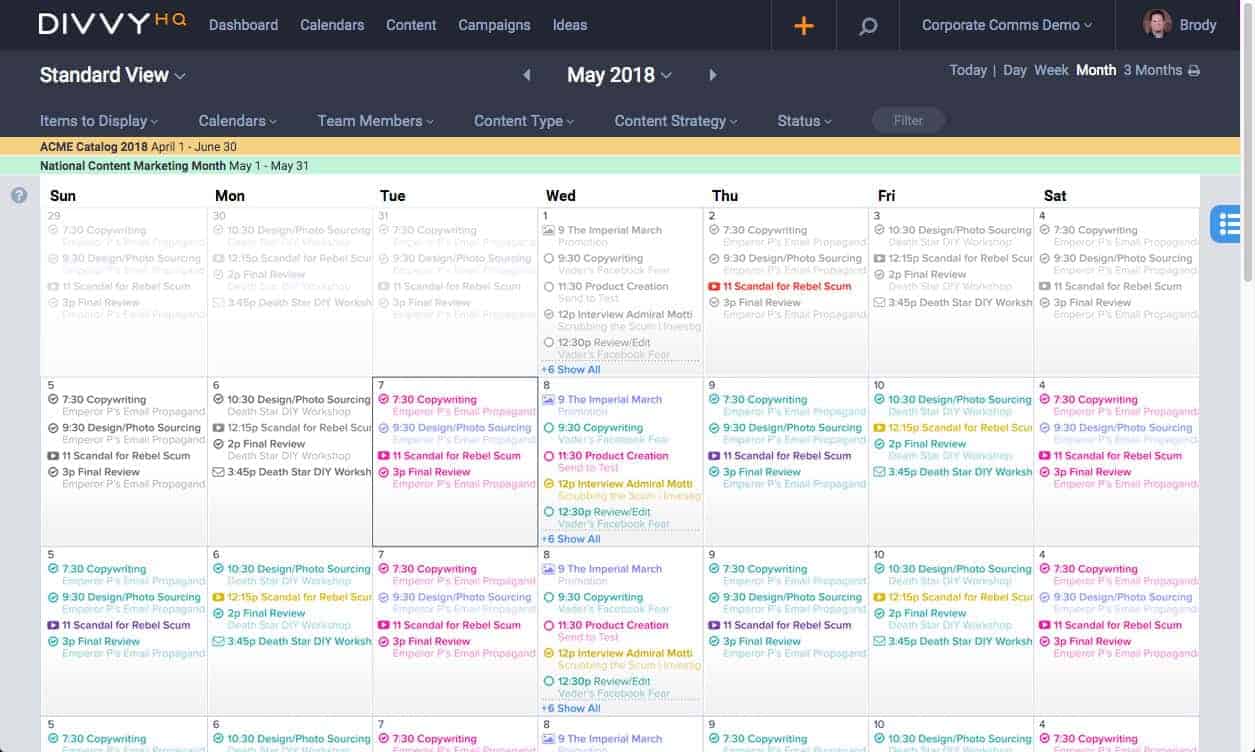The image size is (1255, 752).
Task: Open '3:45p Death Star DIY' entry on day 3
Action: pyautogui.click(x=960, y=302)
